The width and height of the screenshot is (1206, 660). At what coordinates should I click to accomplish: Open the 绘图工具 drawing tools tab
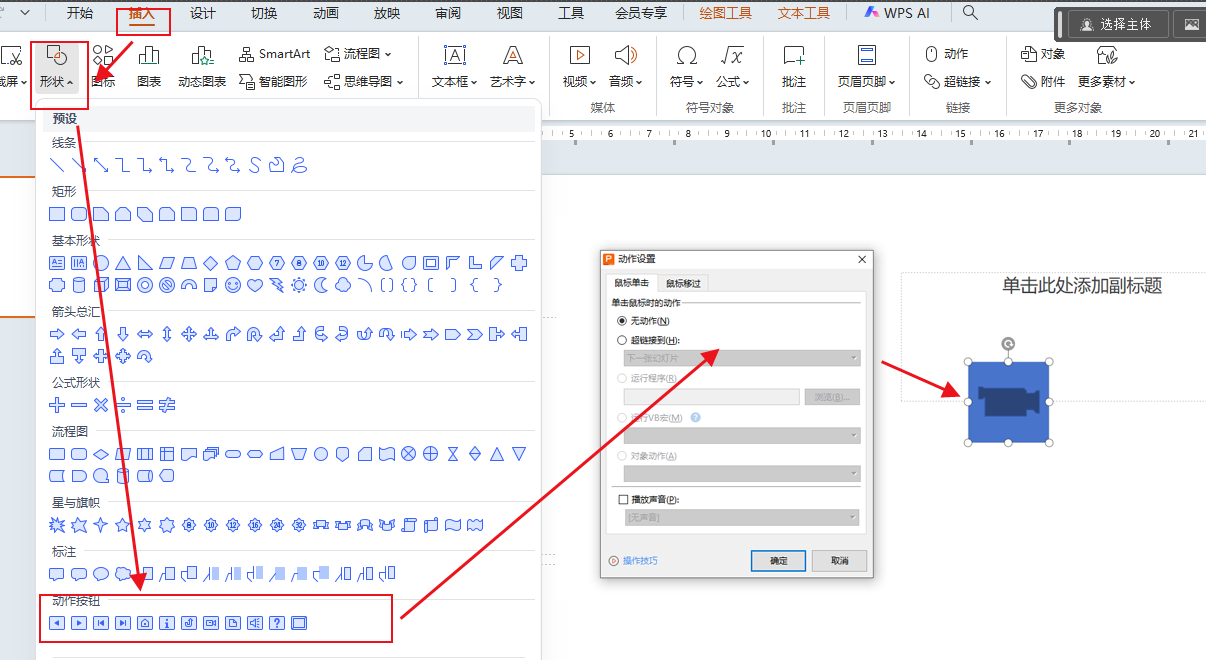726,13
